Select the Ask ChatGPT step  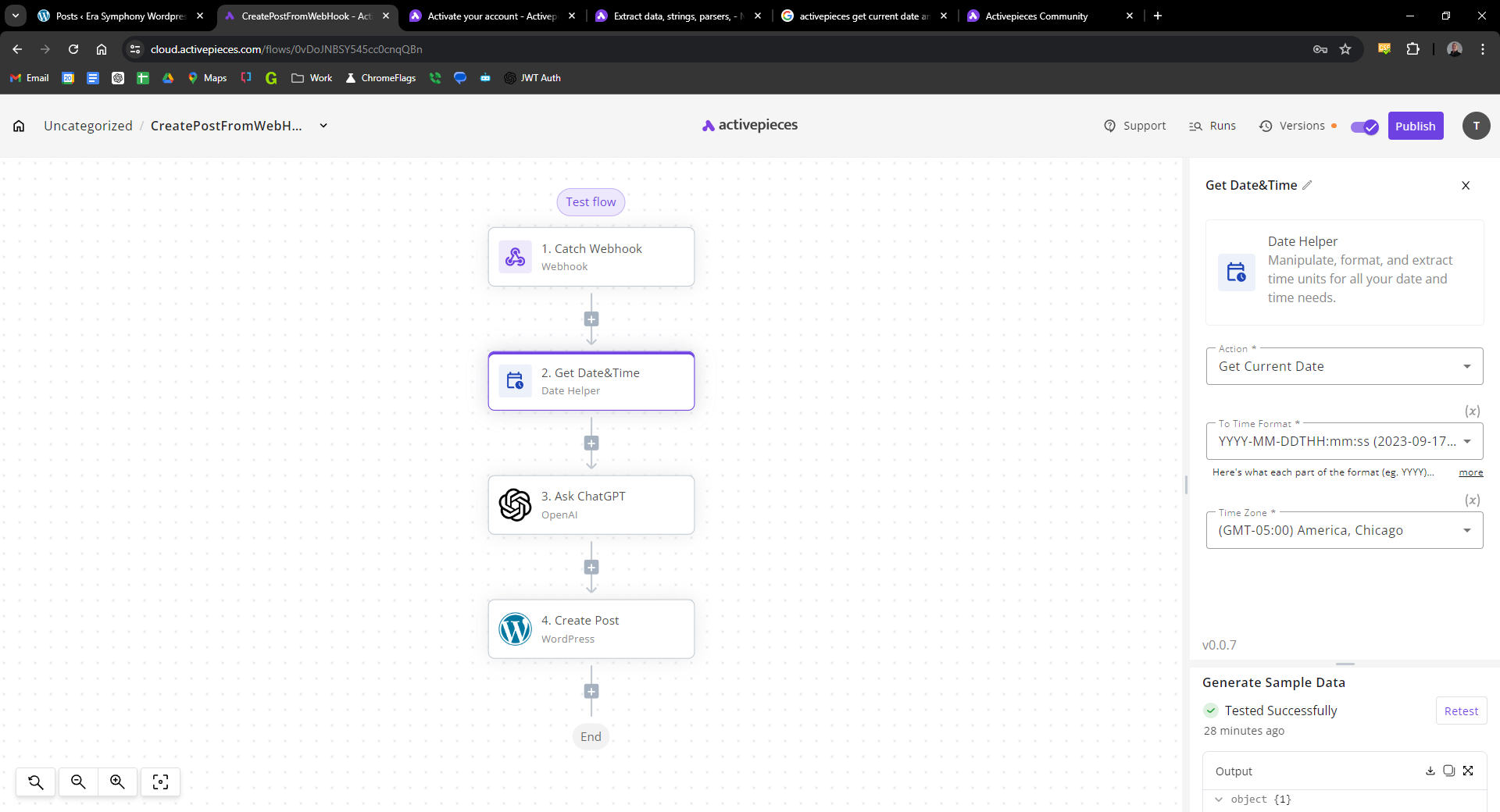(591, 505)
